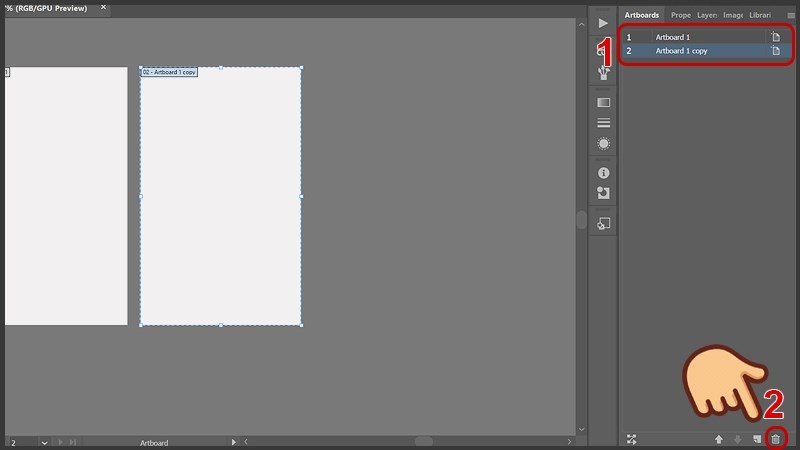Open the Actions play-button panel icon

tap(603, 22)
